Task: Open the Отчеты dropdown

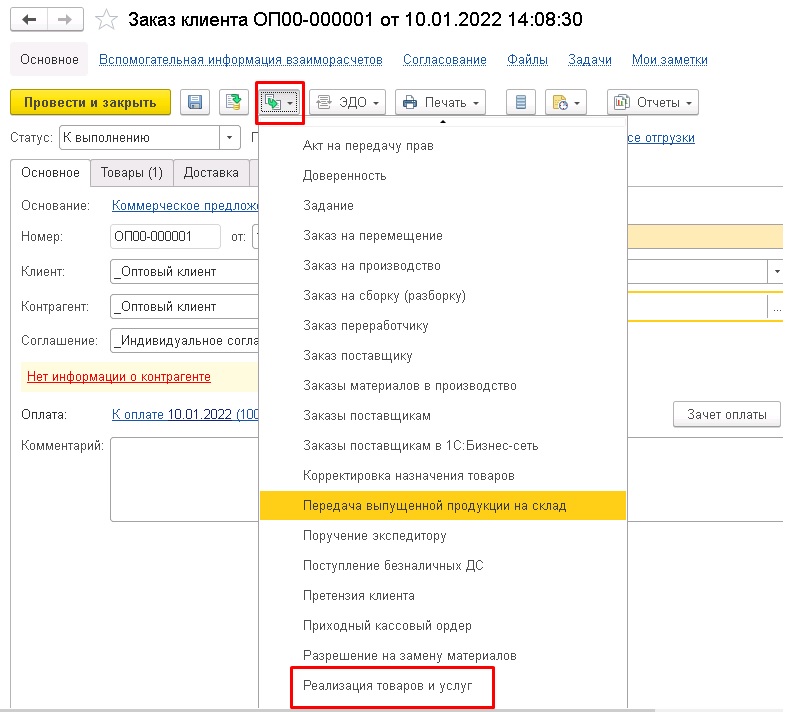Action: click(x=652, y=102)
